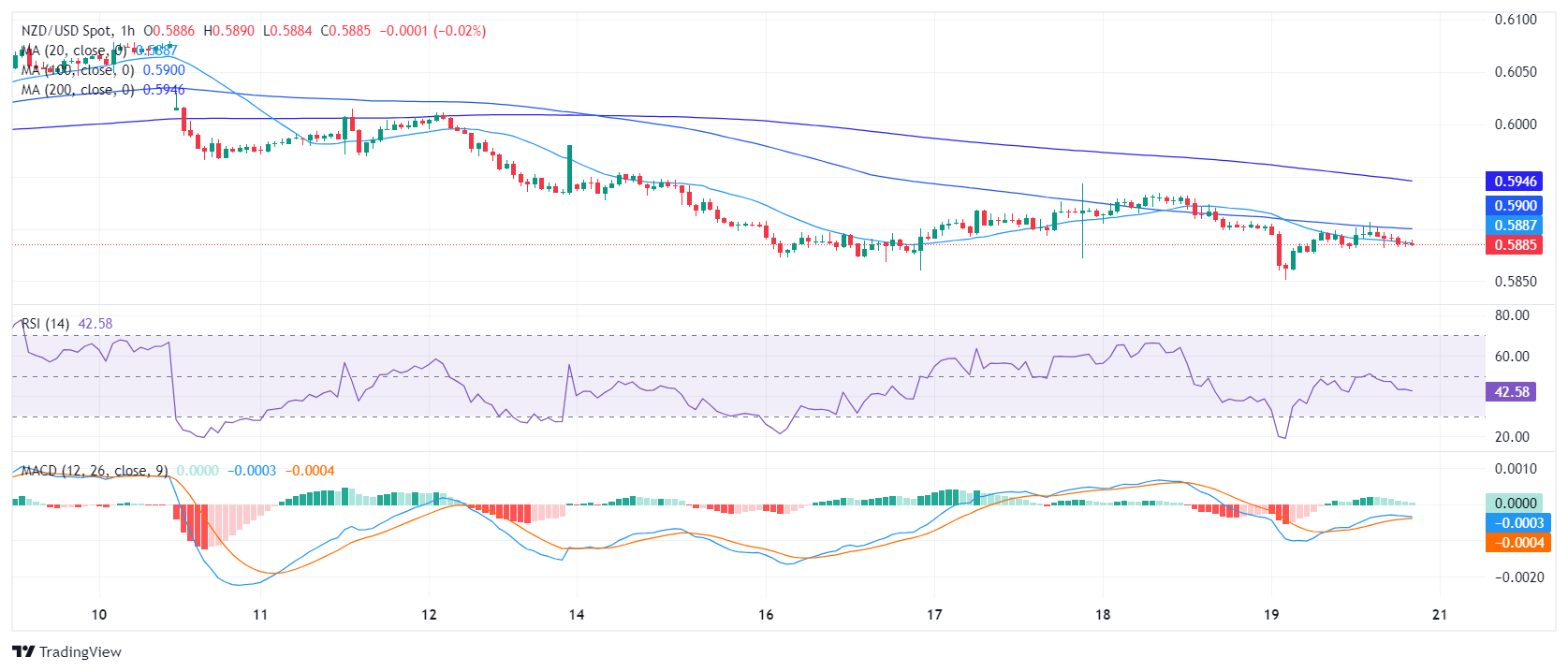Screen dimensions: 1568x672
Task: Click the 0.5946 dark blue price tag
Action: point(1515,182)
